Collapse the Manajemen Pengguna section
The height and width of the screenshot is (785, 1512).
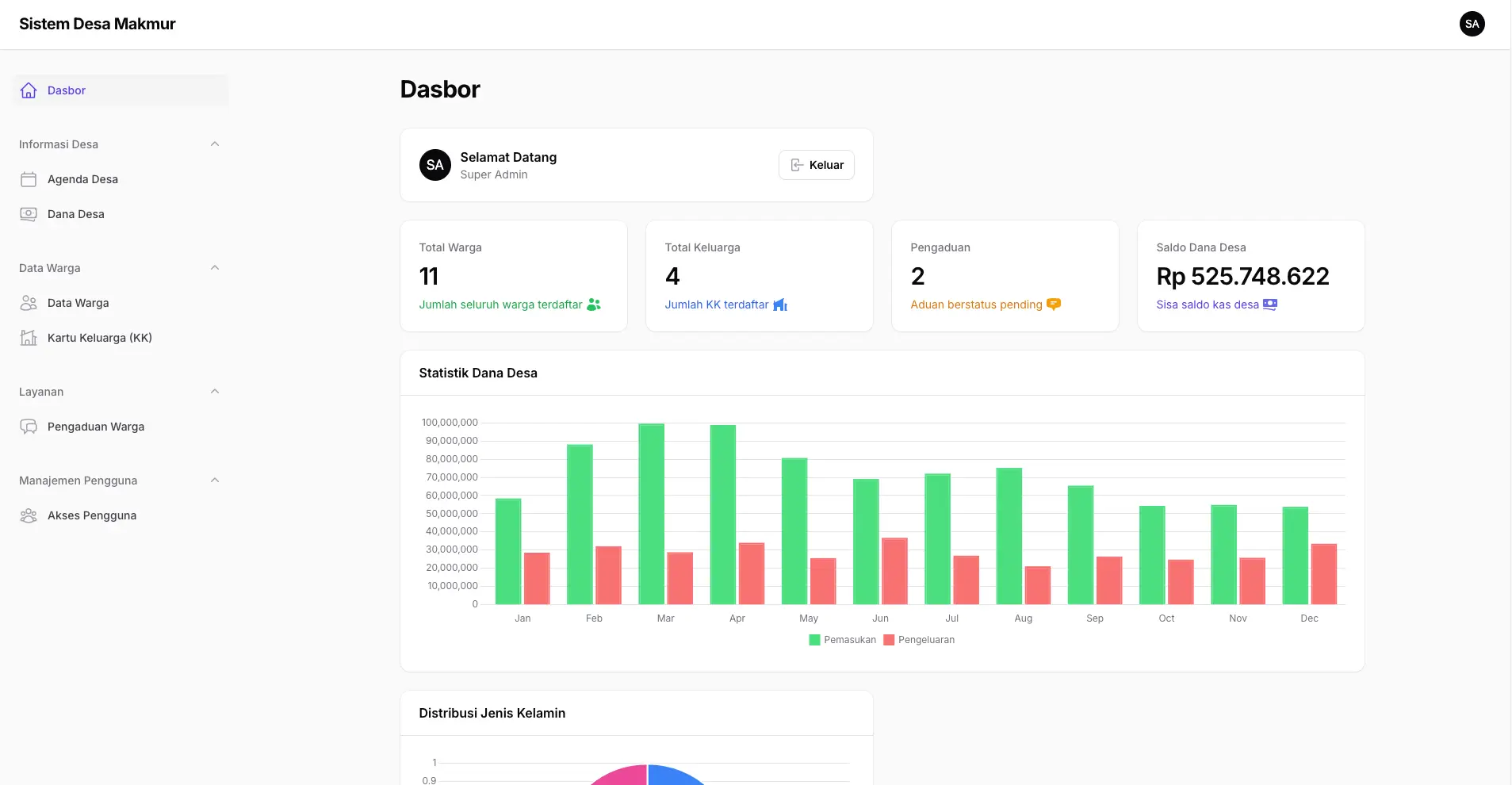point(215,481)
